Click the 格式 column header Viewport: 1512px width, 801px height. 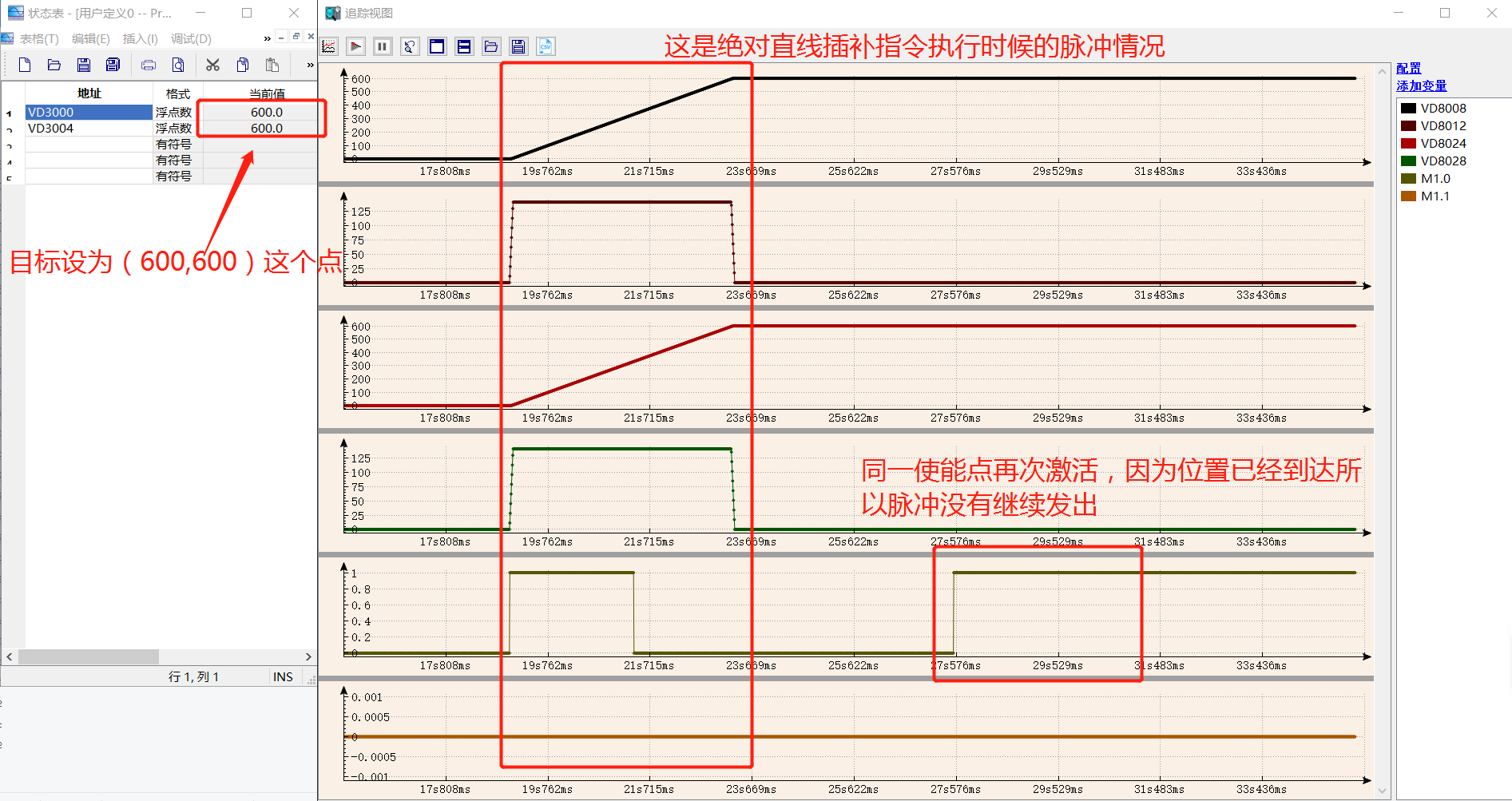pos(177,93)
